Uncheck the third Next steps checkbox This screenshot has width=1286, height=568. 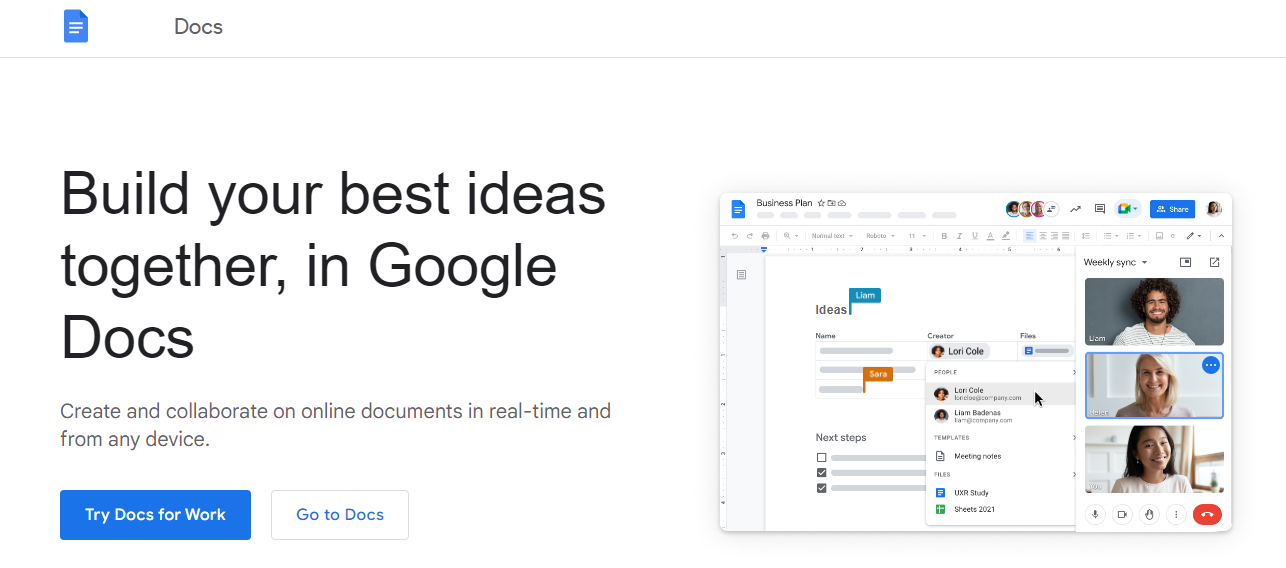822,488
